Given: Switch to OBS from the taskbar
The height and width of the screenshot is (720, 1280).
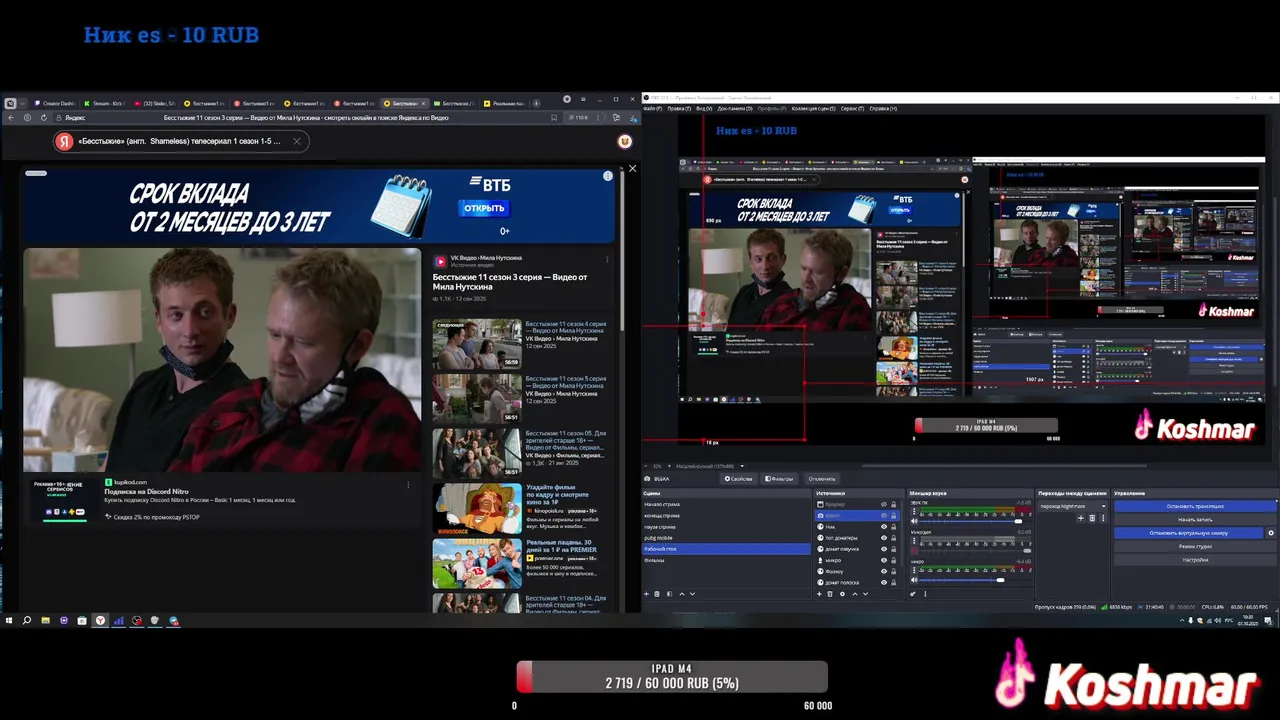Looking at the screenshot, I should click(137, 620).
